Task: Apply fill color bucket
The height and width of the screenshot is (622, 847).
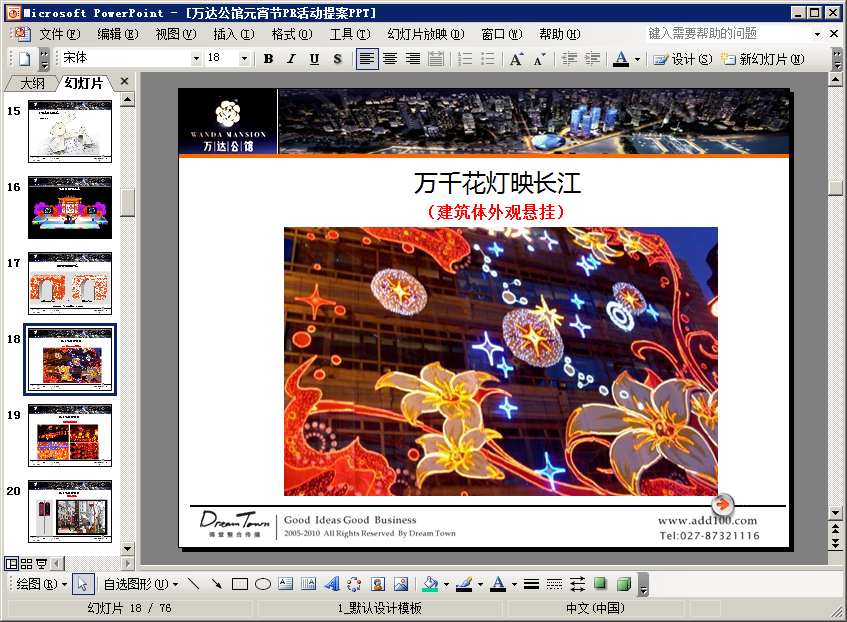Action: point(431,584)
